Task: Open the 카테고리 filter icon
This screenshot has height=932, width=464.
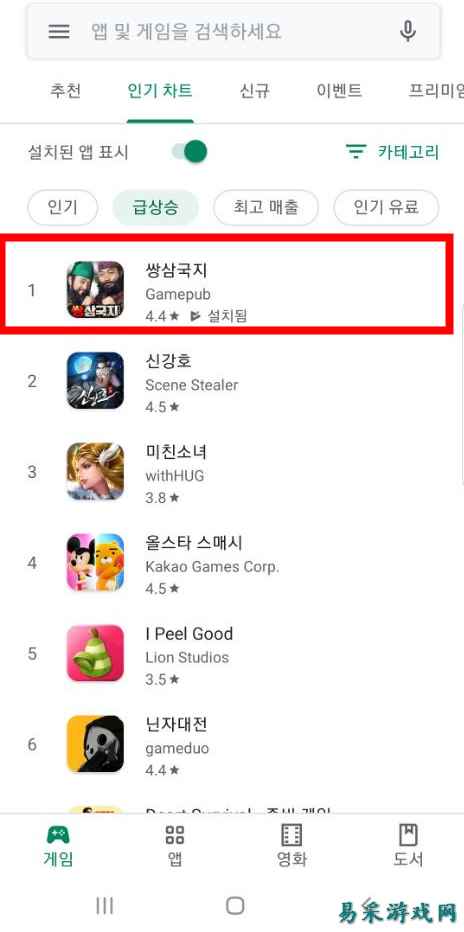Action: [356, 152]
